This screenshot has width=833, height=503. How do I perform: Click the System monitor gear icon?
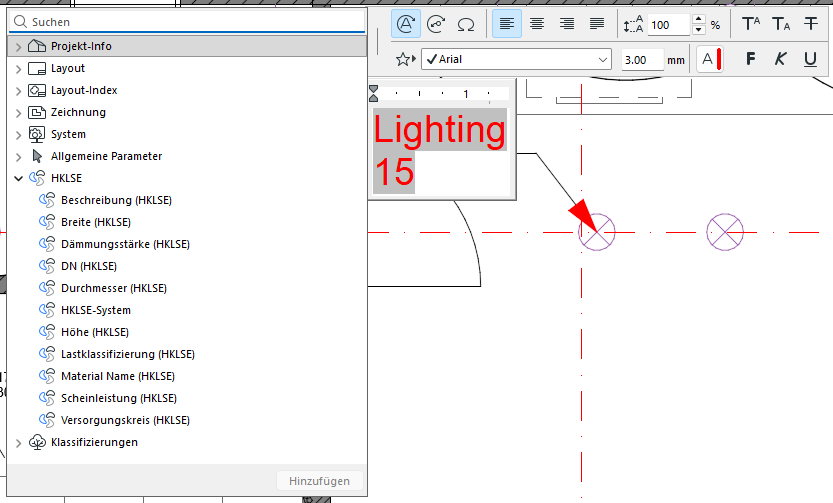coord(37,134)
